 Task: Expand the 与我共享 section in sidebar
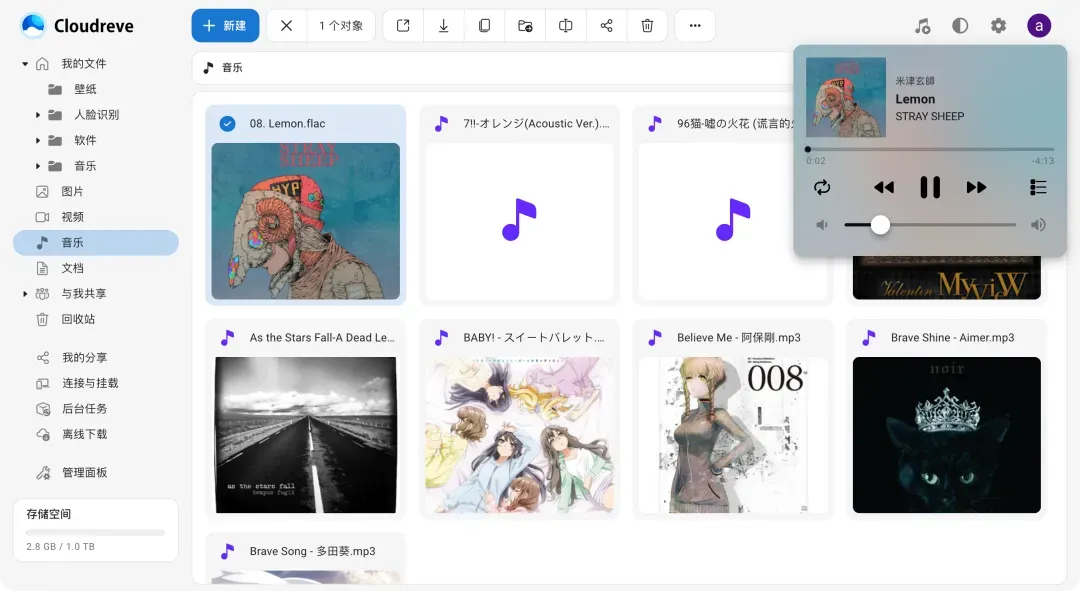[25, 294]
